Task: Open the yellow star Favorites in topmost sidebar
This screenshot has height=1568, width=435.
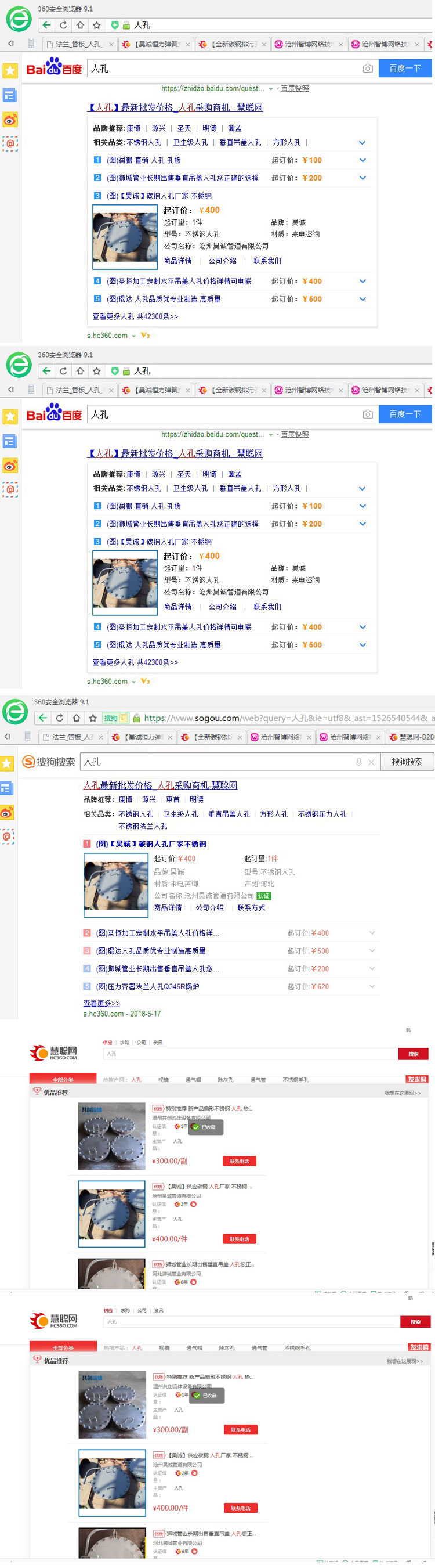Action: pyautogui.click(x=10, y=71)
